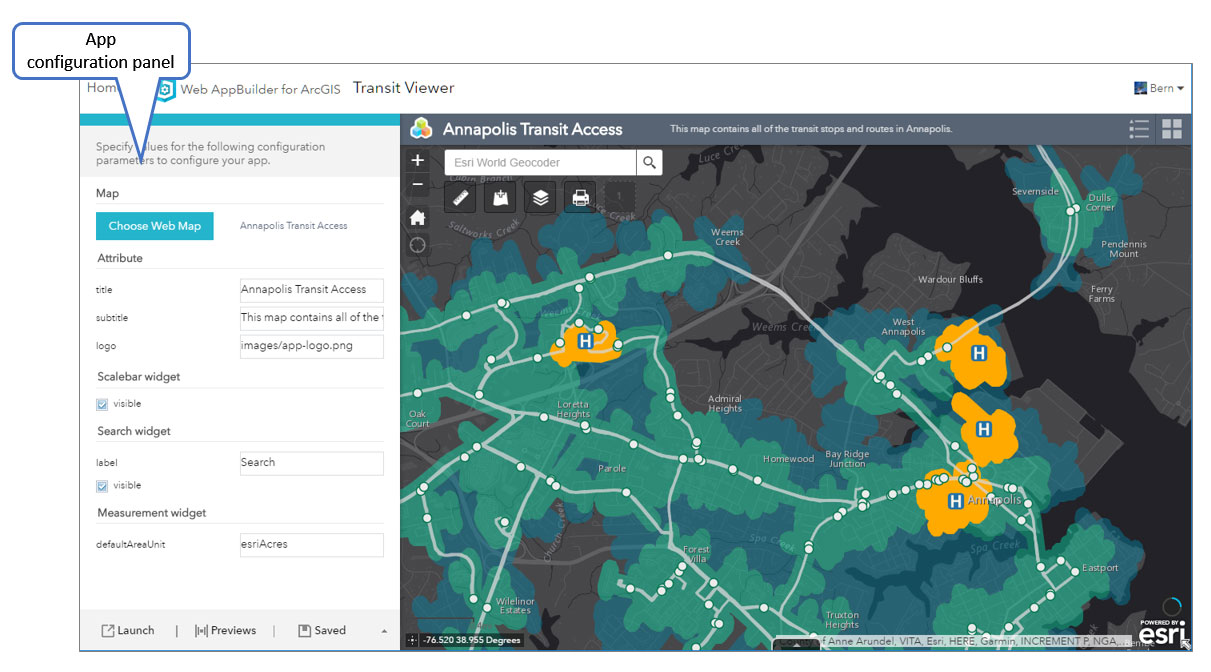The width and height of the screenshot is (1211, 672).
Task: Click the Annapolis Transit Access app logo
Action: click(x=422, y=128)
